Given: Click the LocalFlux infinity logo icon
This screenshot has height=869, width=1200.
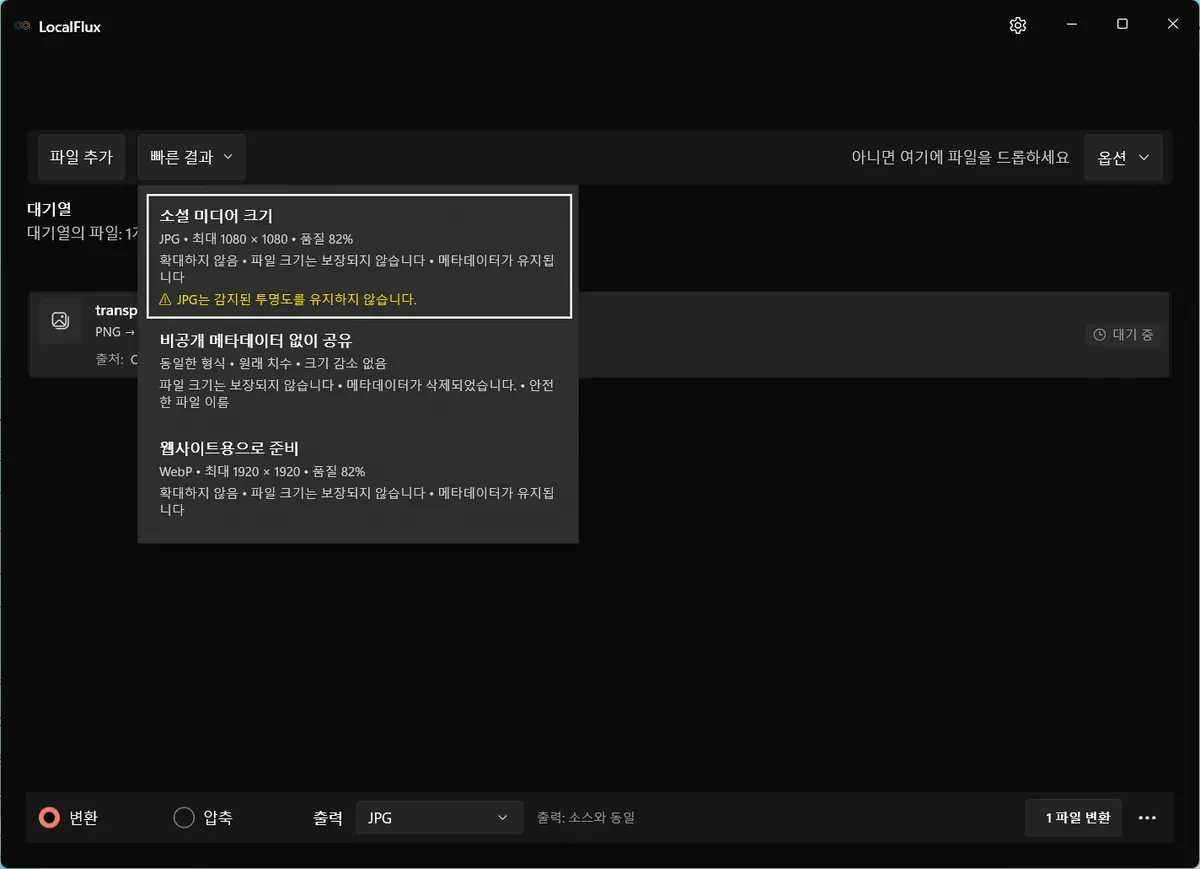Looking at the screenshot, I should click(x=22, y=26).
